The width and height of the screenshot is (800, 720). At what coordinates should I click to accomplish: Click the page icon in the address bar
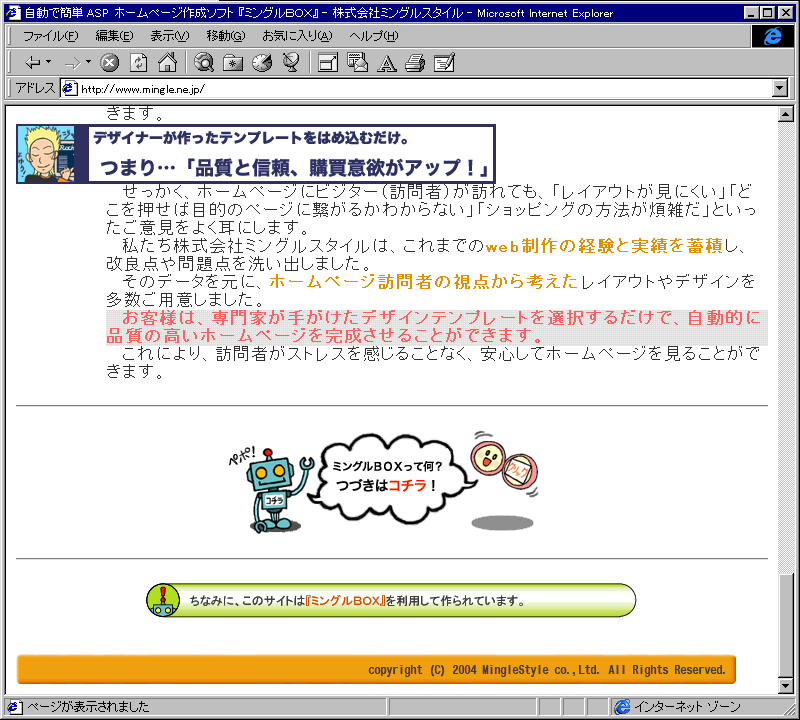[x=69, y=89]
